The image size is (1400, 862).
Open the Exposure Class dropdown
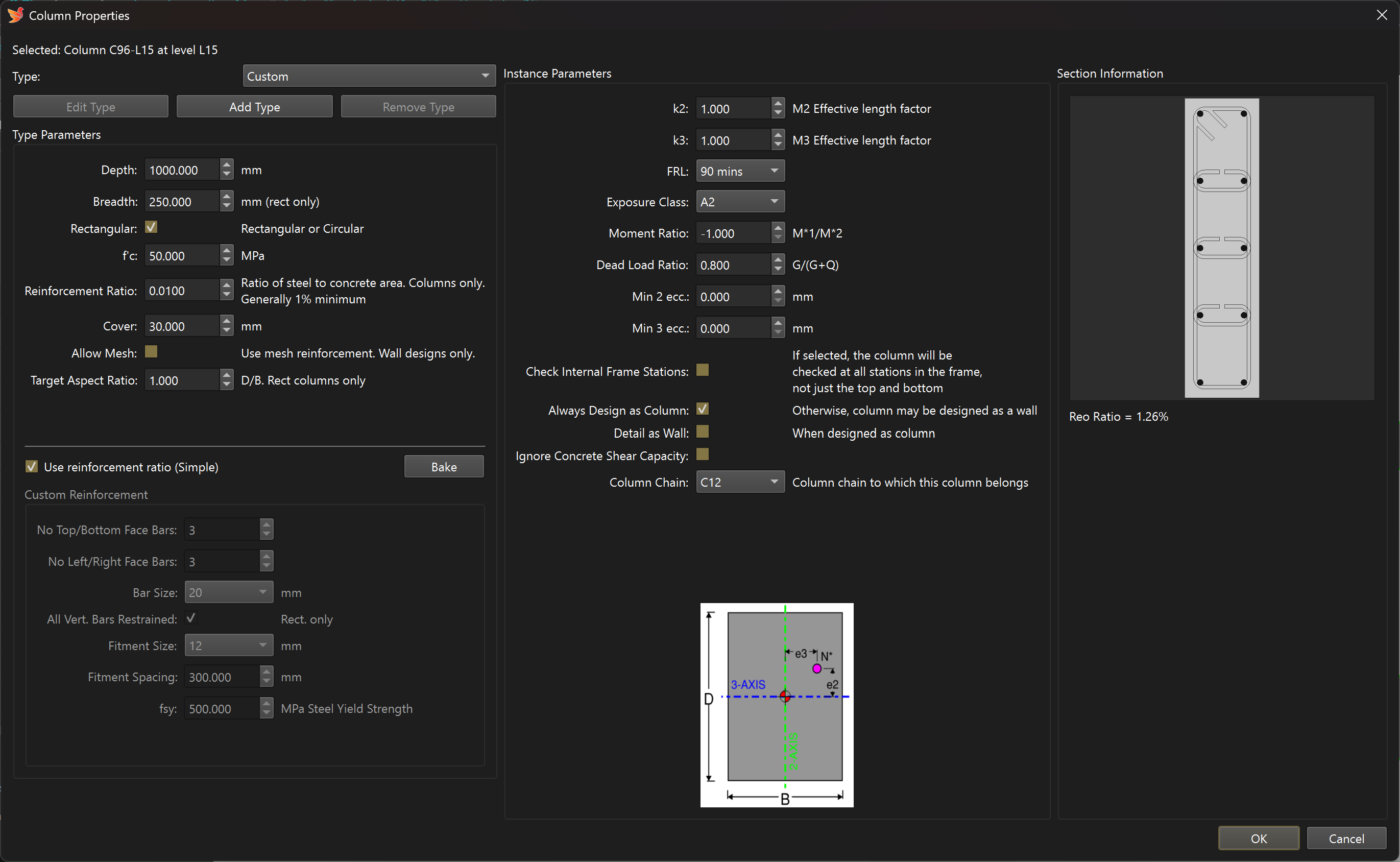click(740, 202)
